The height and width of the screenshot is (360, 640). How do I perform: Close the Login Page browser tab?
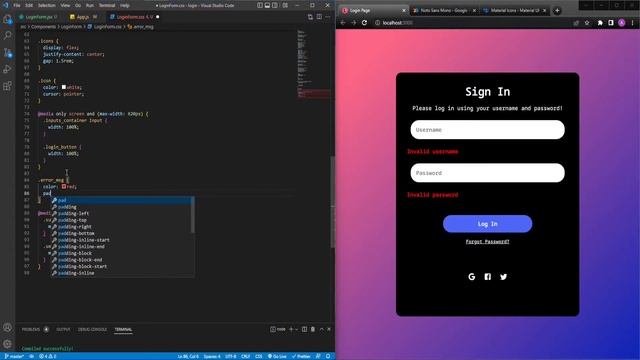coord(404,11)
